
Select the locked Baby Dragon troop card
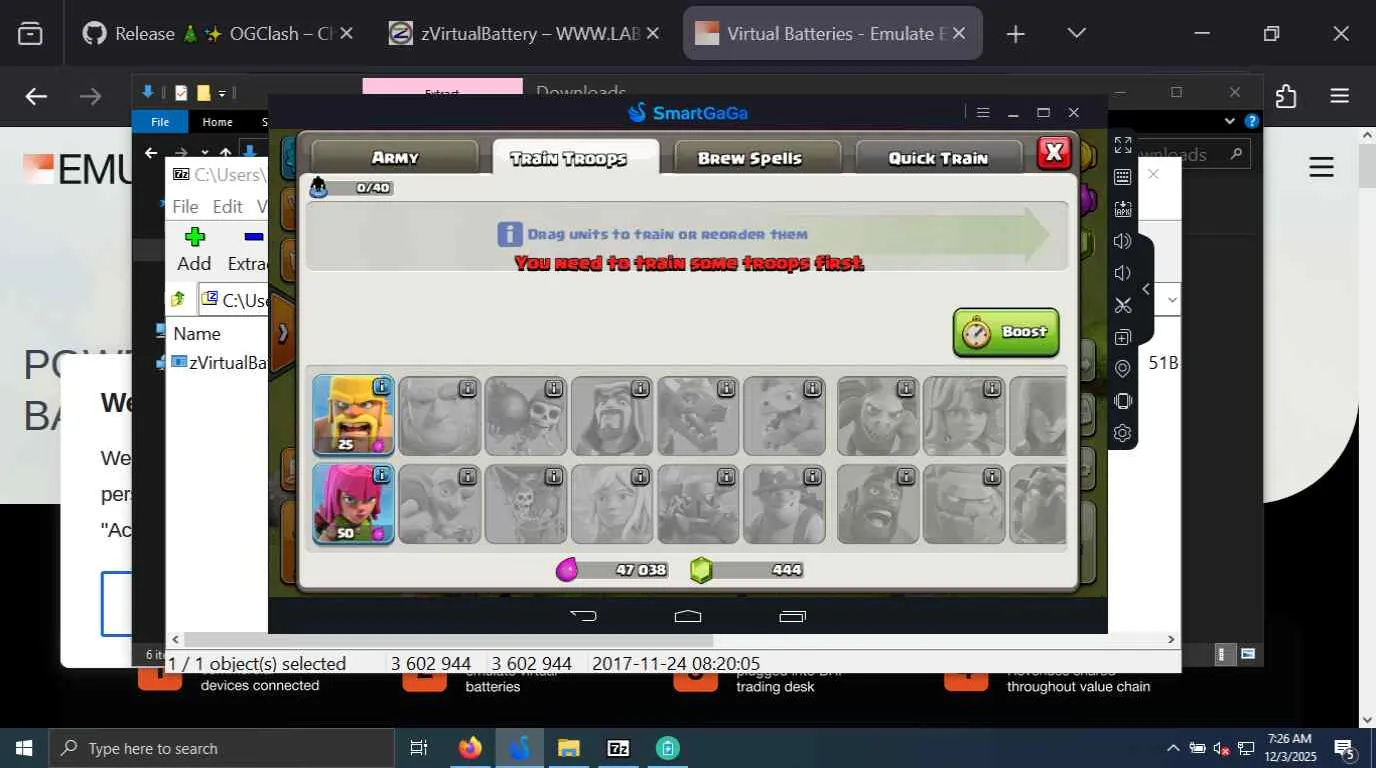click(785, 415)
